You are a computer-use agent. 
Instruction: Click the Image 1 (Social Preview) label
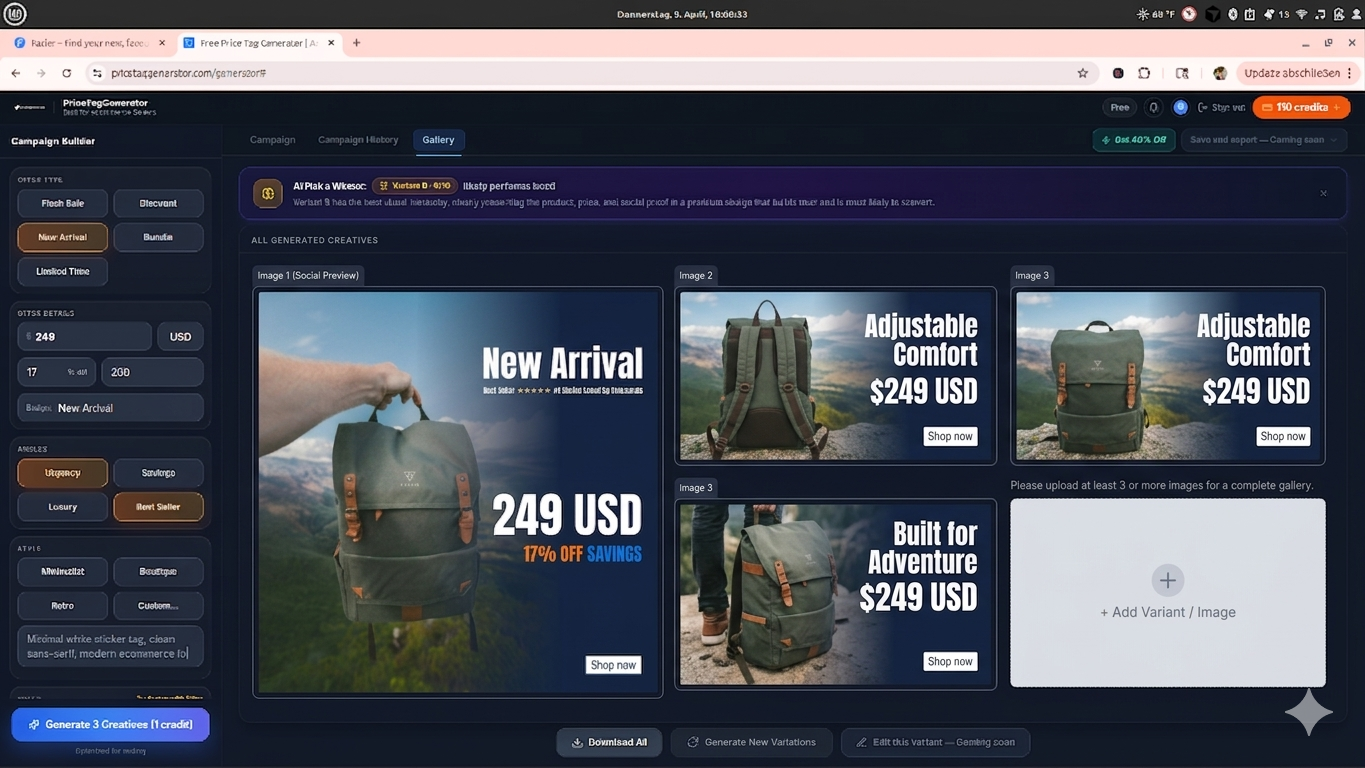tap(308, 275)
